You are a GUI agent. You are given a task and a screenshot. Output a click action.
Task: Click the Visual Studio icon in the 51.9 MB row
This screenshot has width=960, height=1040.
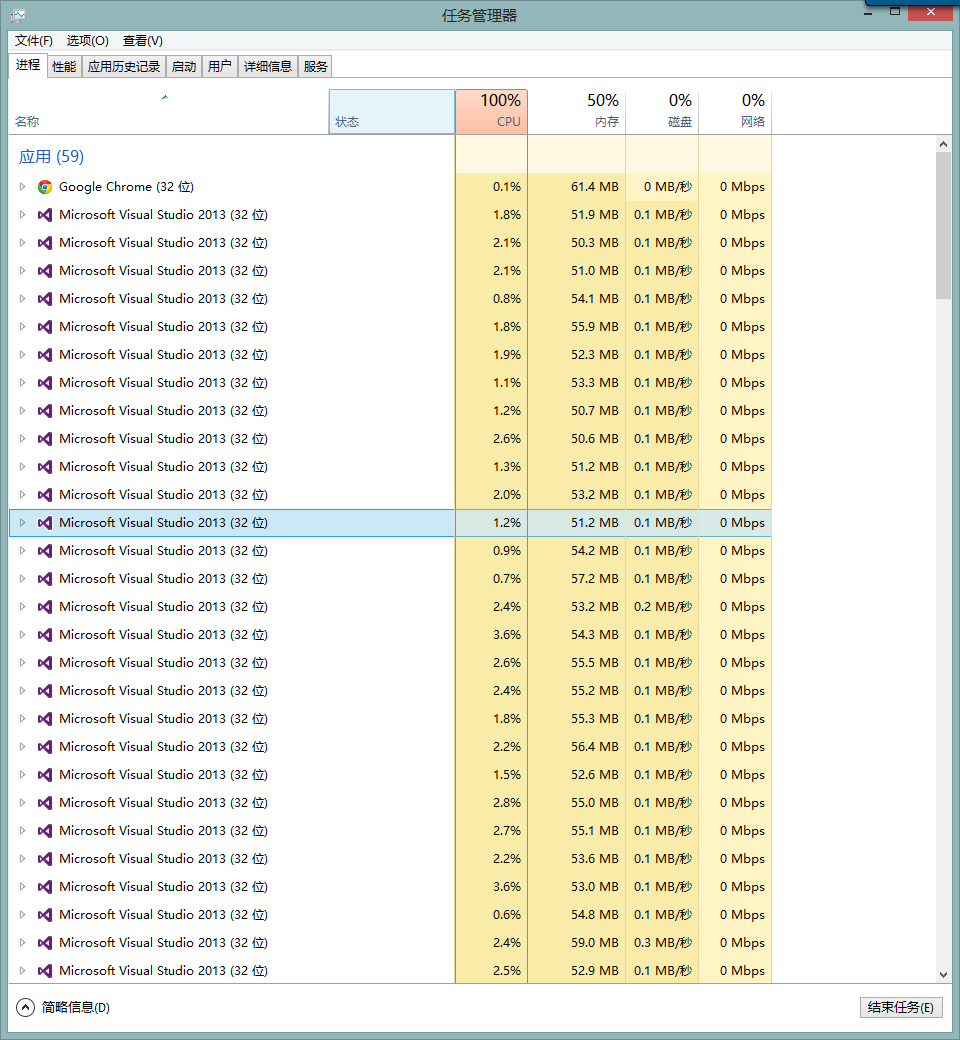[x=44, y=215]
